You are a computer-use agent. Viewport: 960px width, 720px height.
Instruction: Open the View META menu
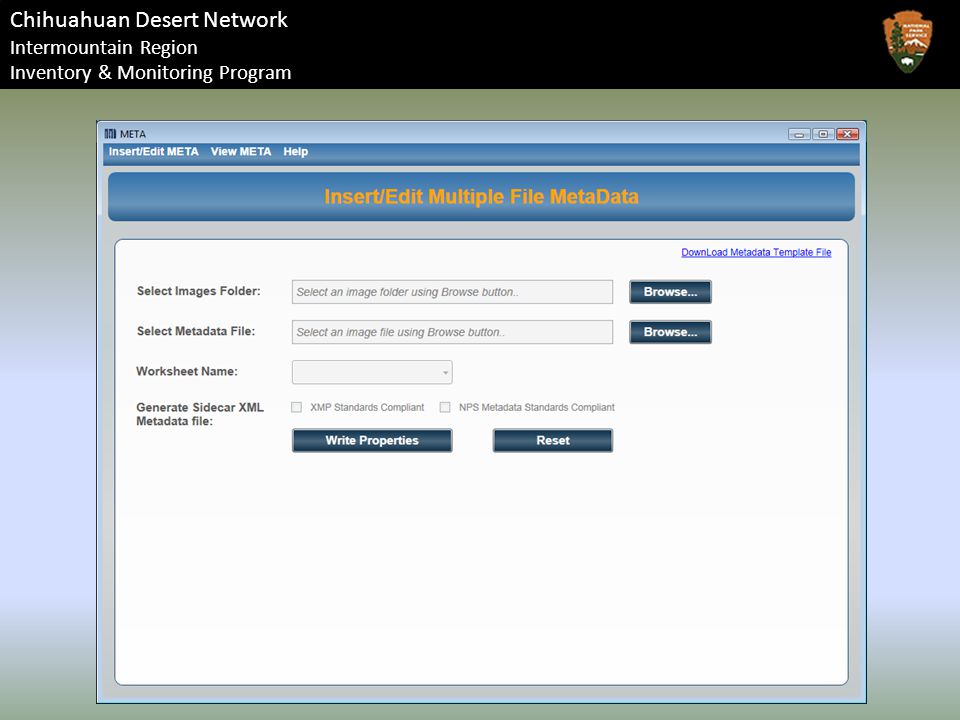241,151
